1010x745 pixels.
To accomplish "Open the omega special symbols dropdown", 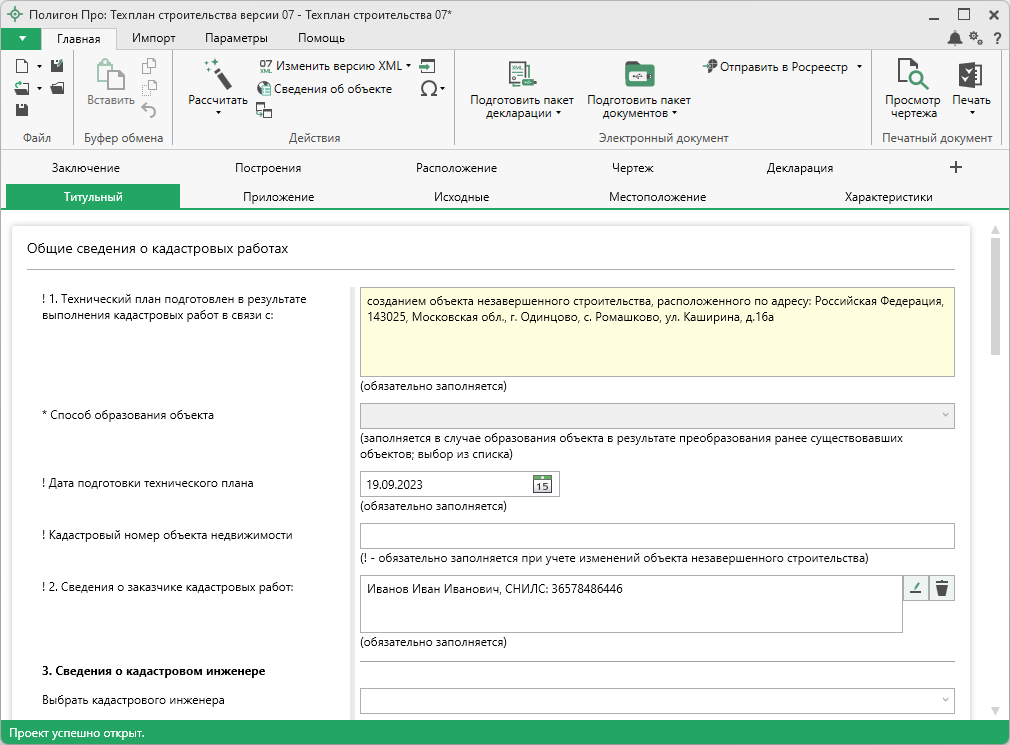I will 432,88.
